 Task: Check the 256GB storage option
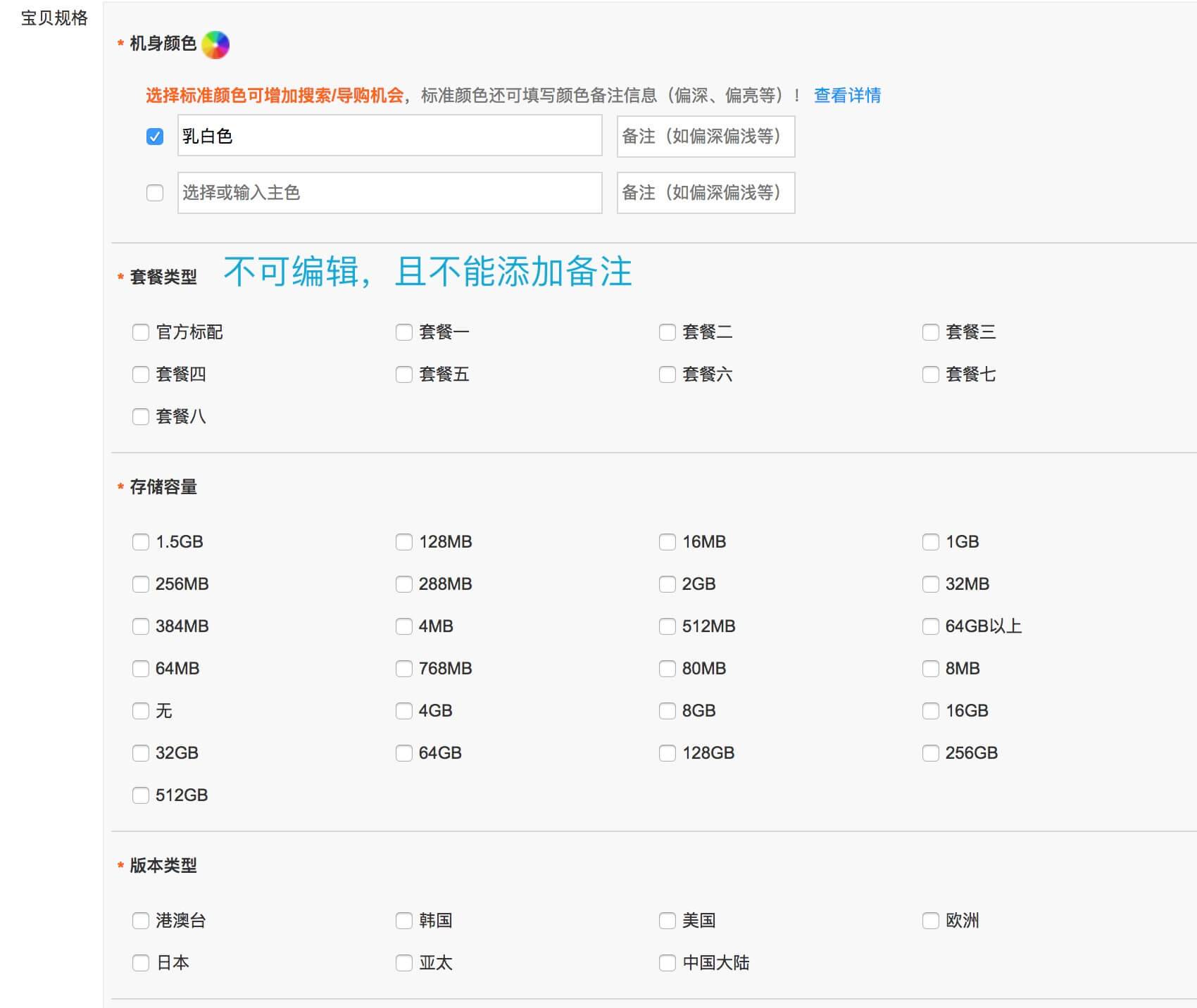pyautogui.click(x=931, y=752)
